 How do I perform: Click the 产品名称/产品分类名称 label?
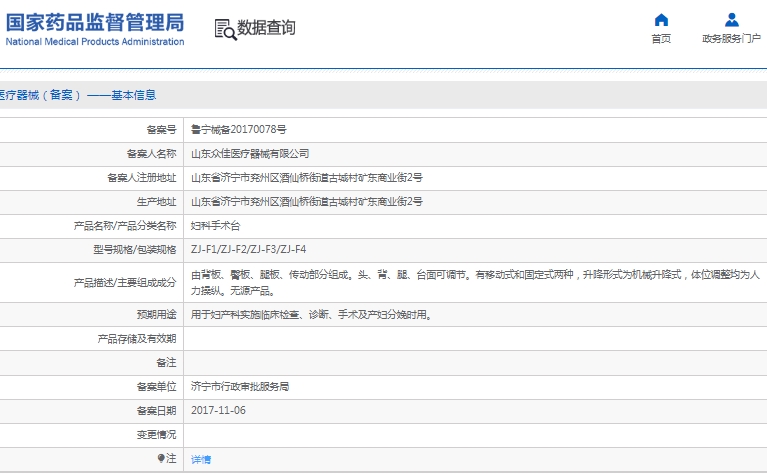point(125,226)
